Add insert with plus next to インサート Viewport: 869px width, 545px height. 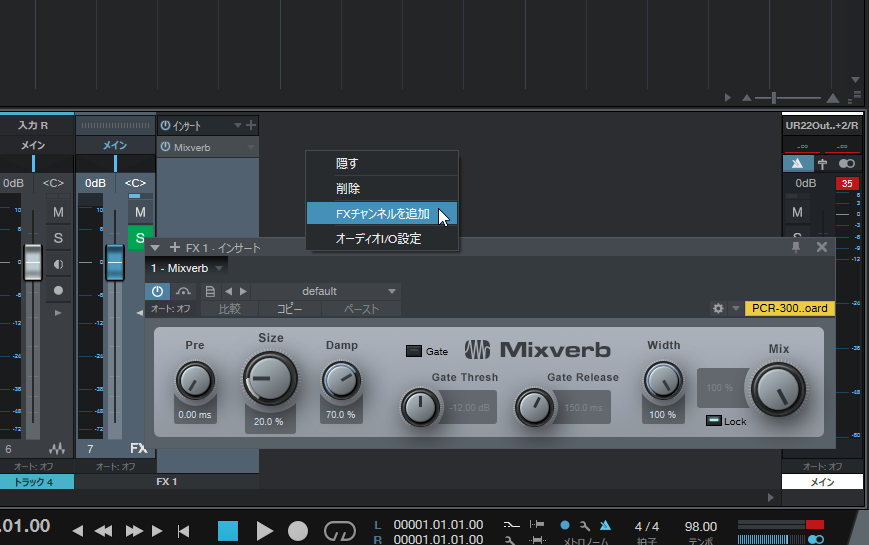tap(251, 125)
